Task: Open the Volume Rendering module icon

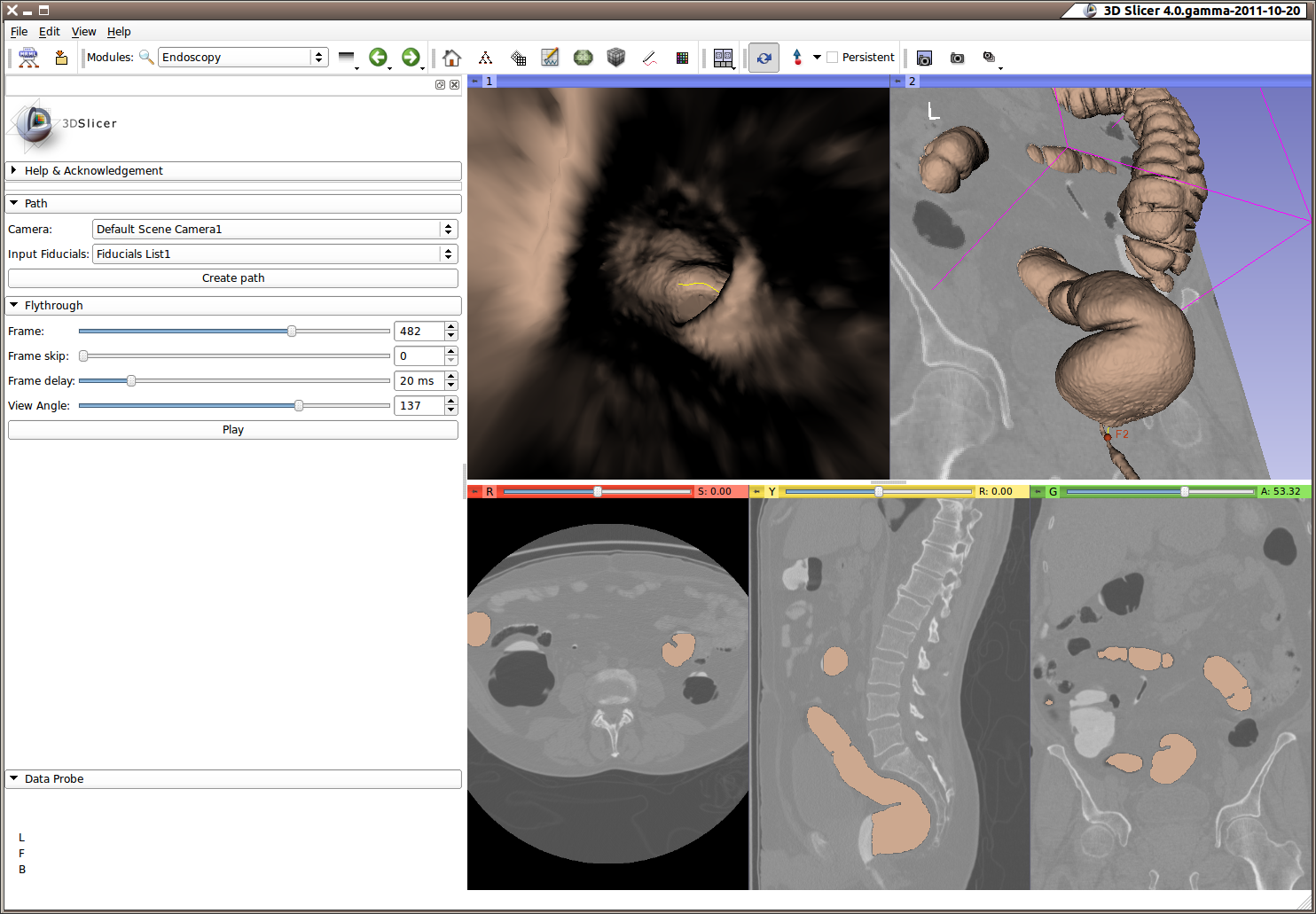Action: pos(615,58)
